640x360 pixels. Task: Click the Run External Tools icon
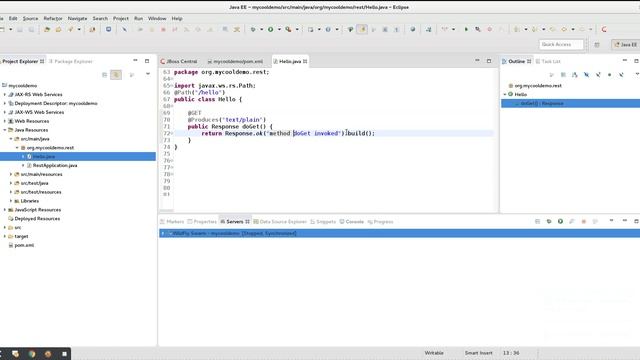tap(288, 29)
